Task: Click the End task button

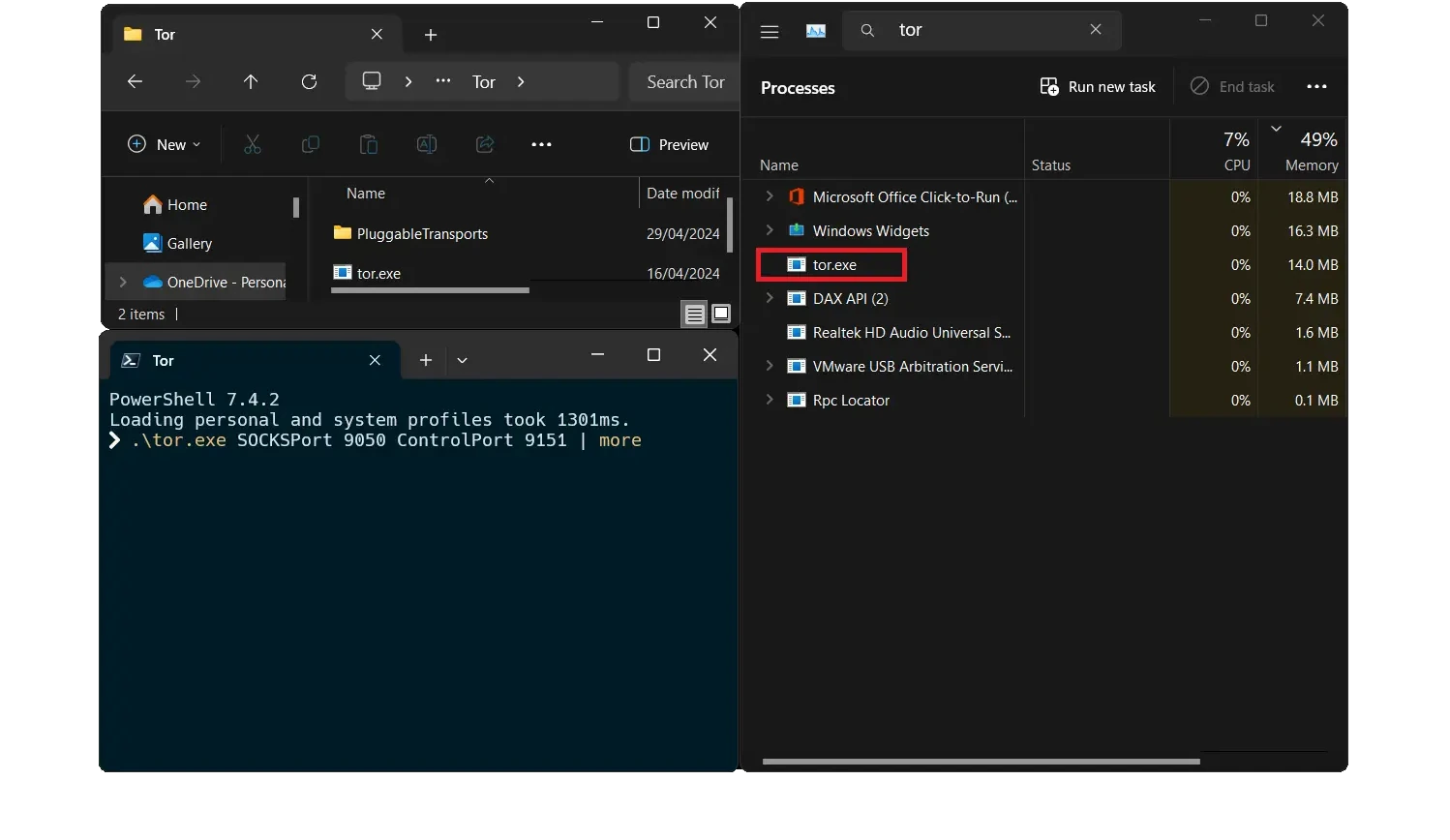Action: coord(1232,86)
